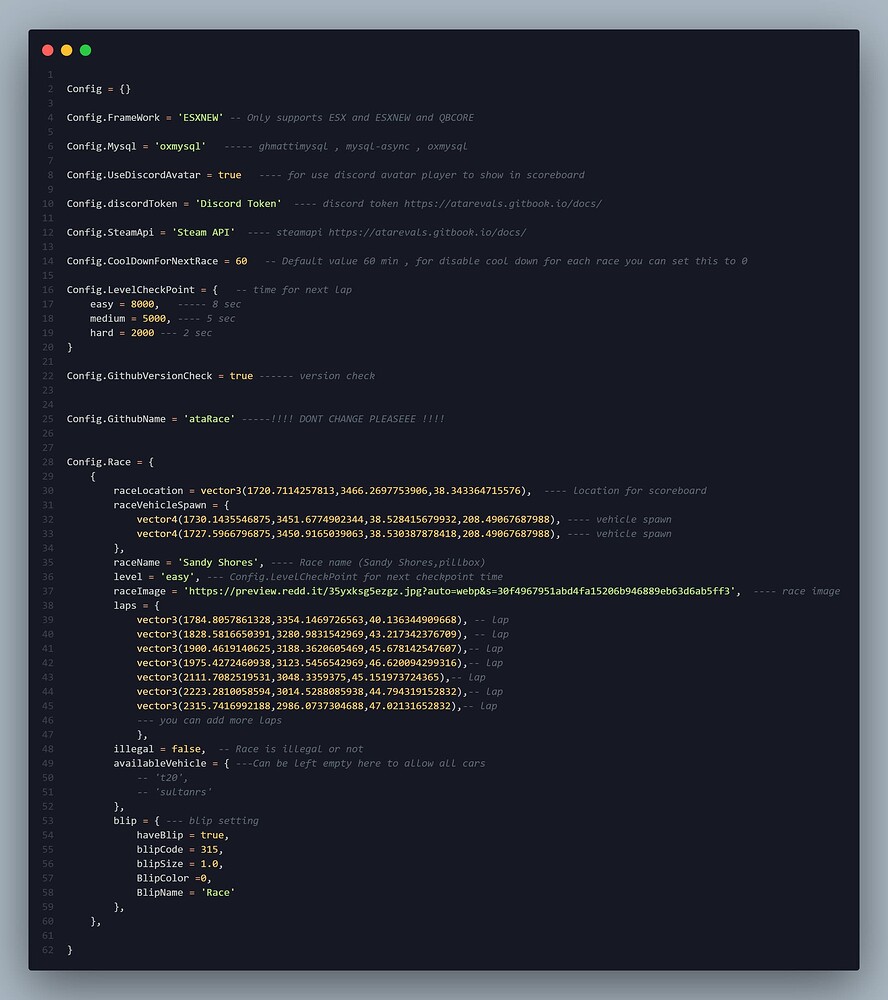Image resolution: width=888 pixels, height=1000 pixels.
Task: Click the level value 'easy' string
Action: [177, 577]
